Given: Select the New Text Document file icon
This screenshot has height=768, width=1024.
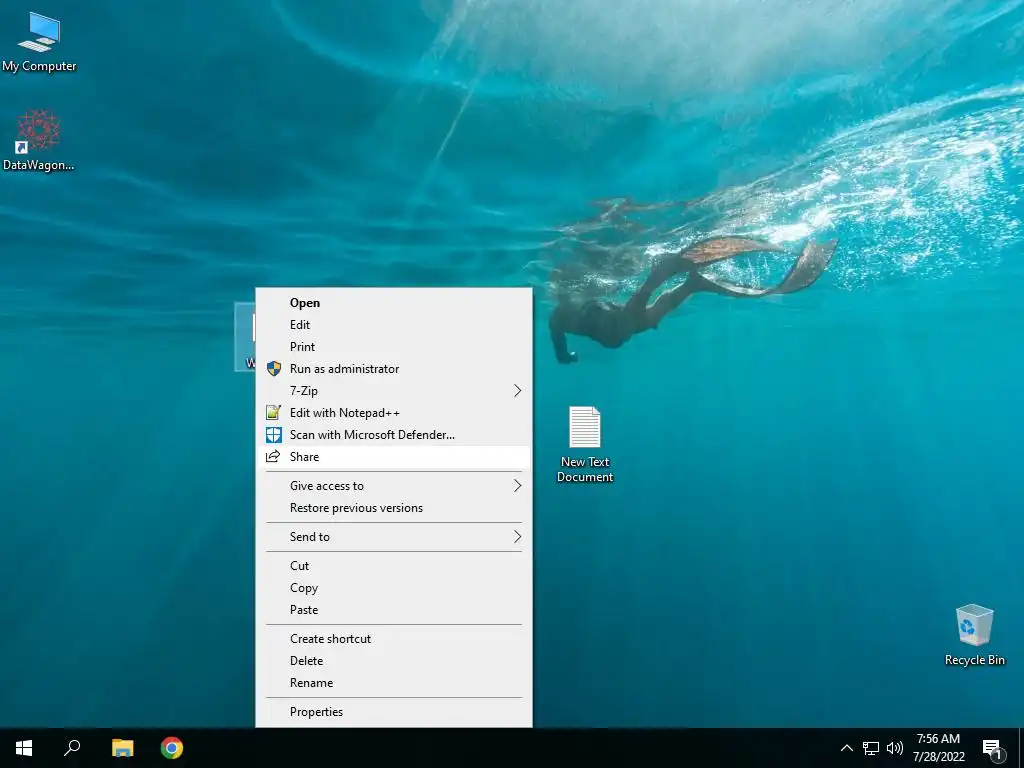Looking at the screenshot, I should (584, 444).
